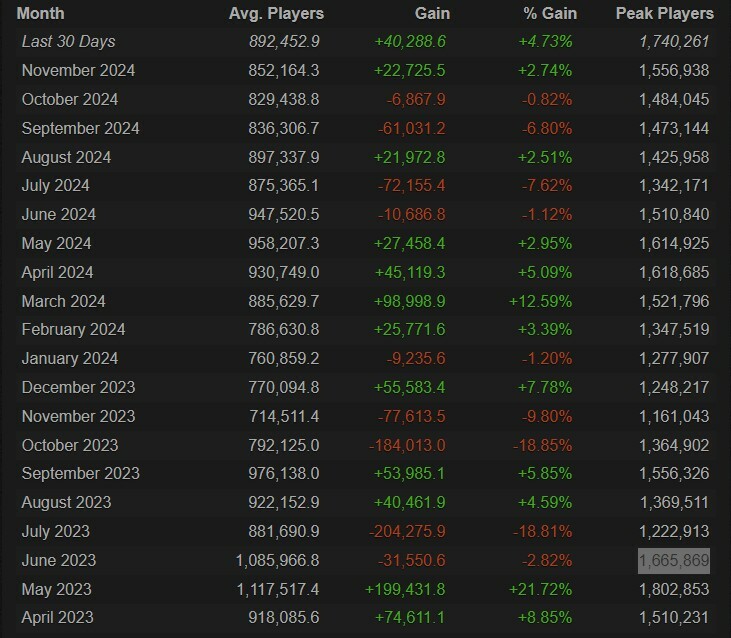Screen dimensions: 731x638
Task: Click the Avg. Players column header
Action: pyautogui.click(x=276, y=14)
